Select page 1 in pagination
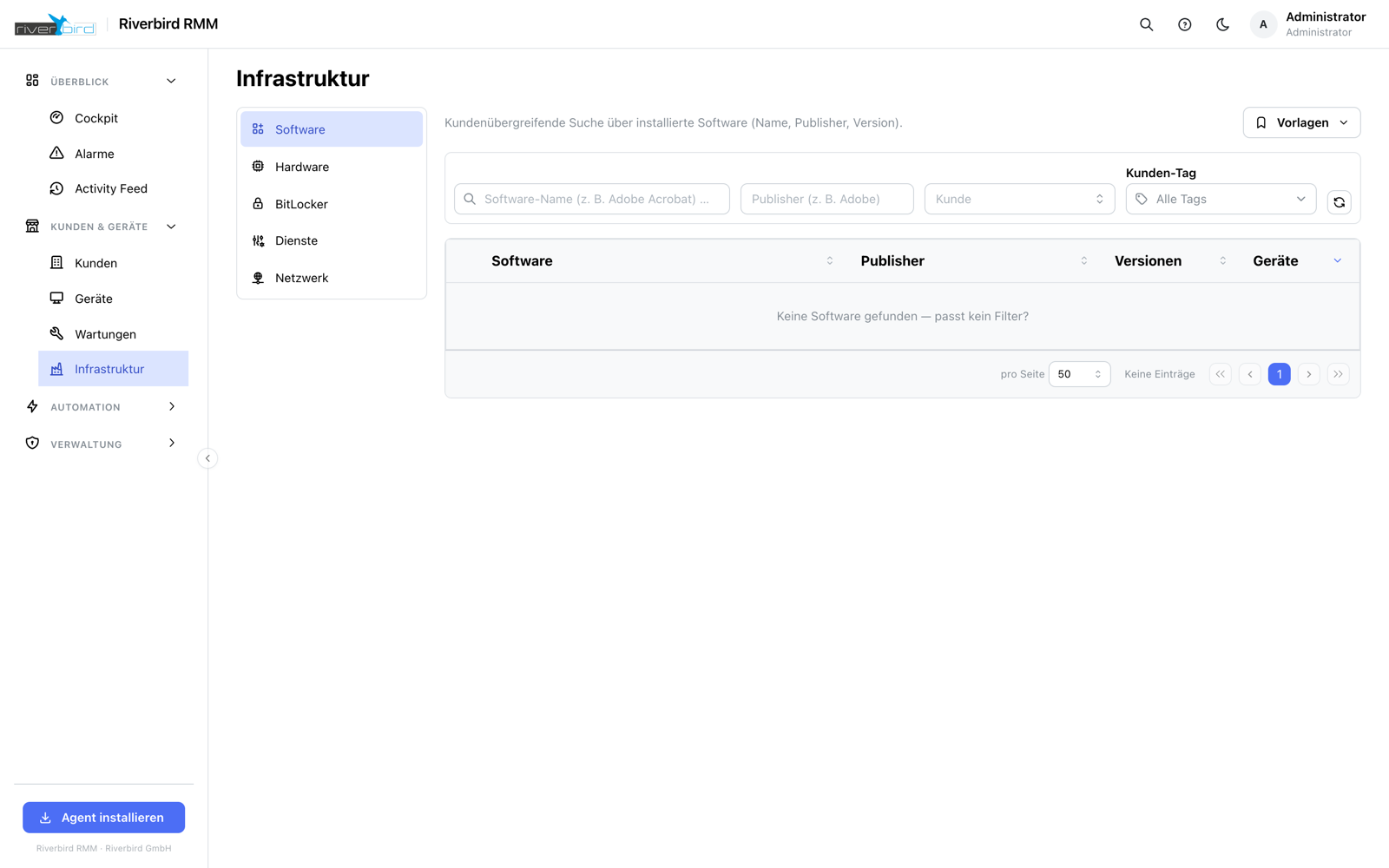The width and height of the screenshot is (1389, 868). (1279, 374)
